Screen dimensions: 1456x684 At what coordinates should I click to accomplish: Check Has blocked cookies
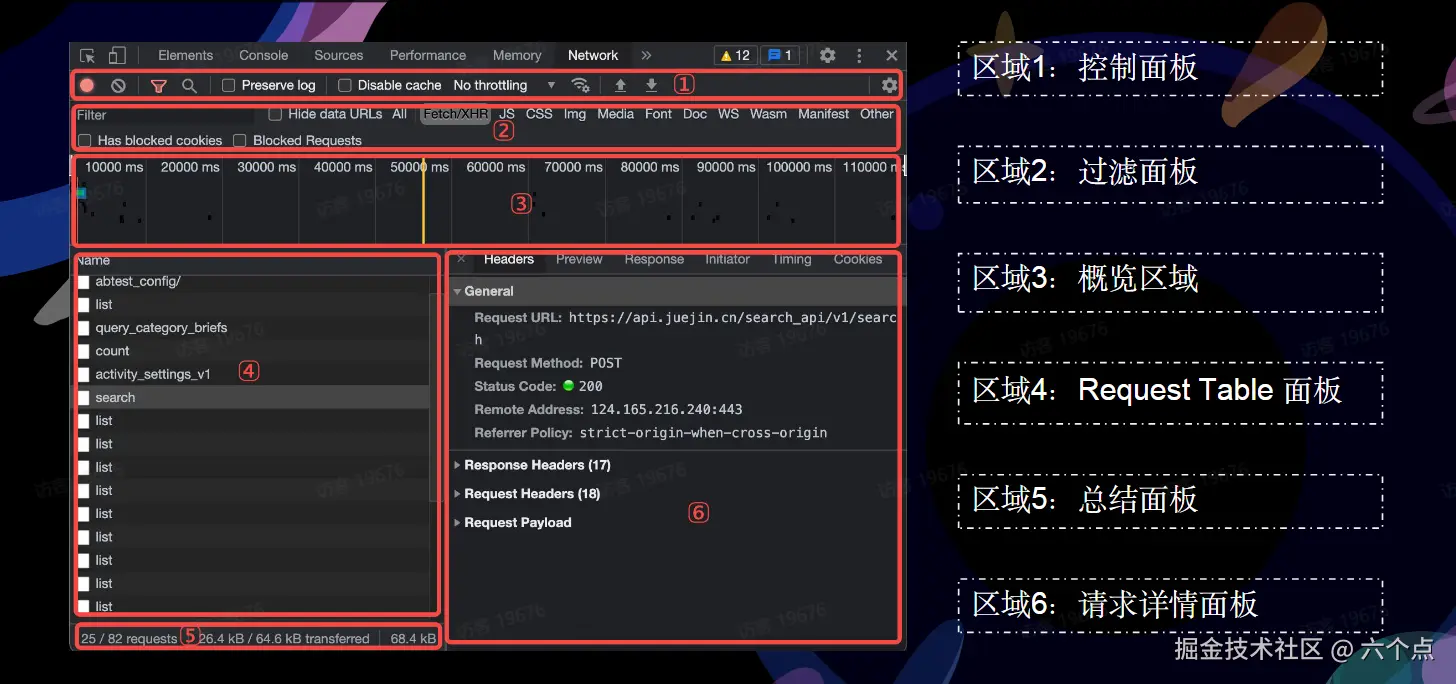coord(85,141)
